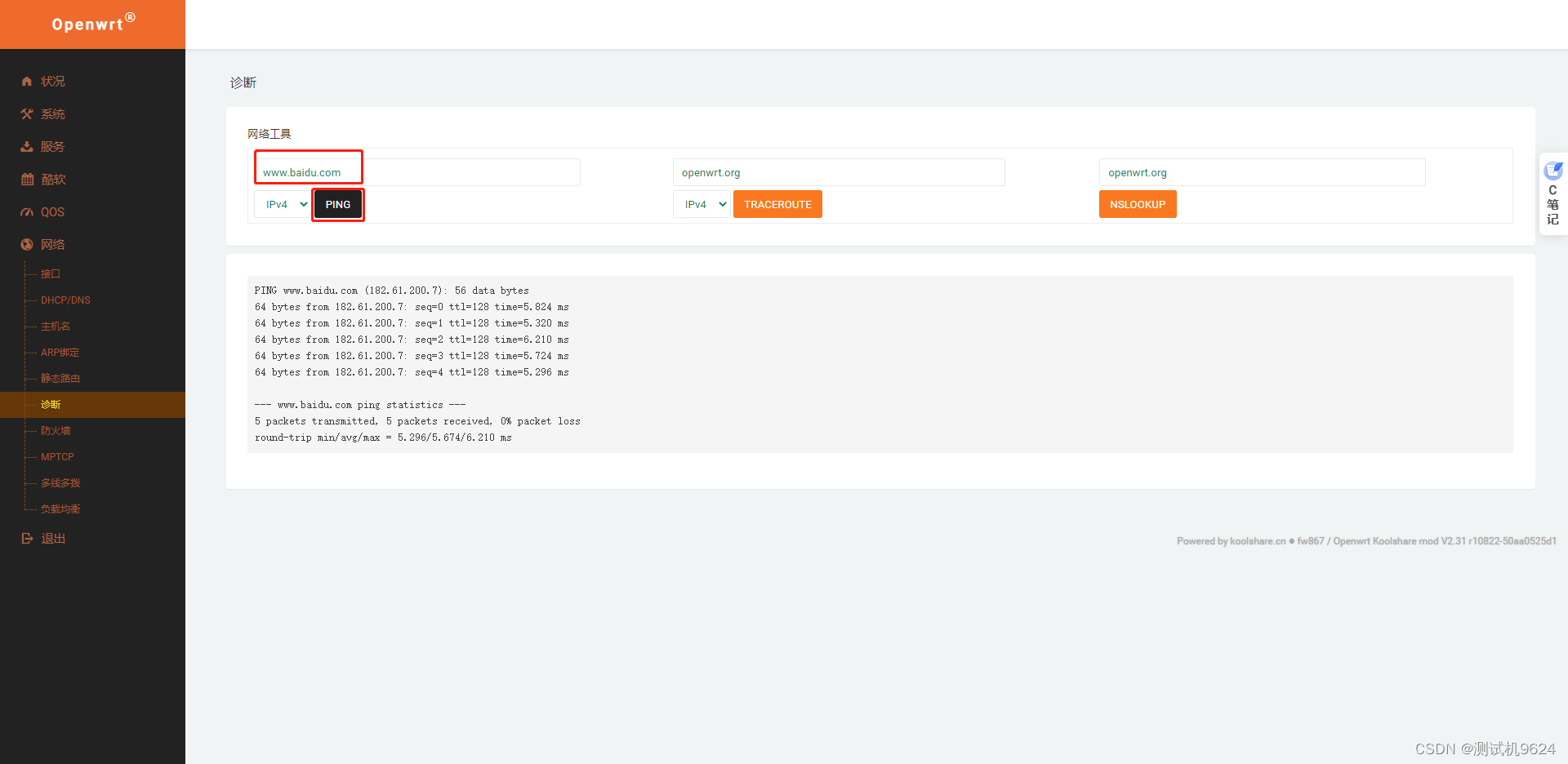Open the koolshare.cn footer link
Screen dimensions: 1568x764
(1258, 541)
